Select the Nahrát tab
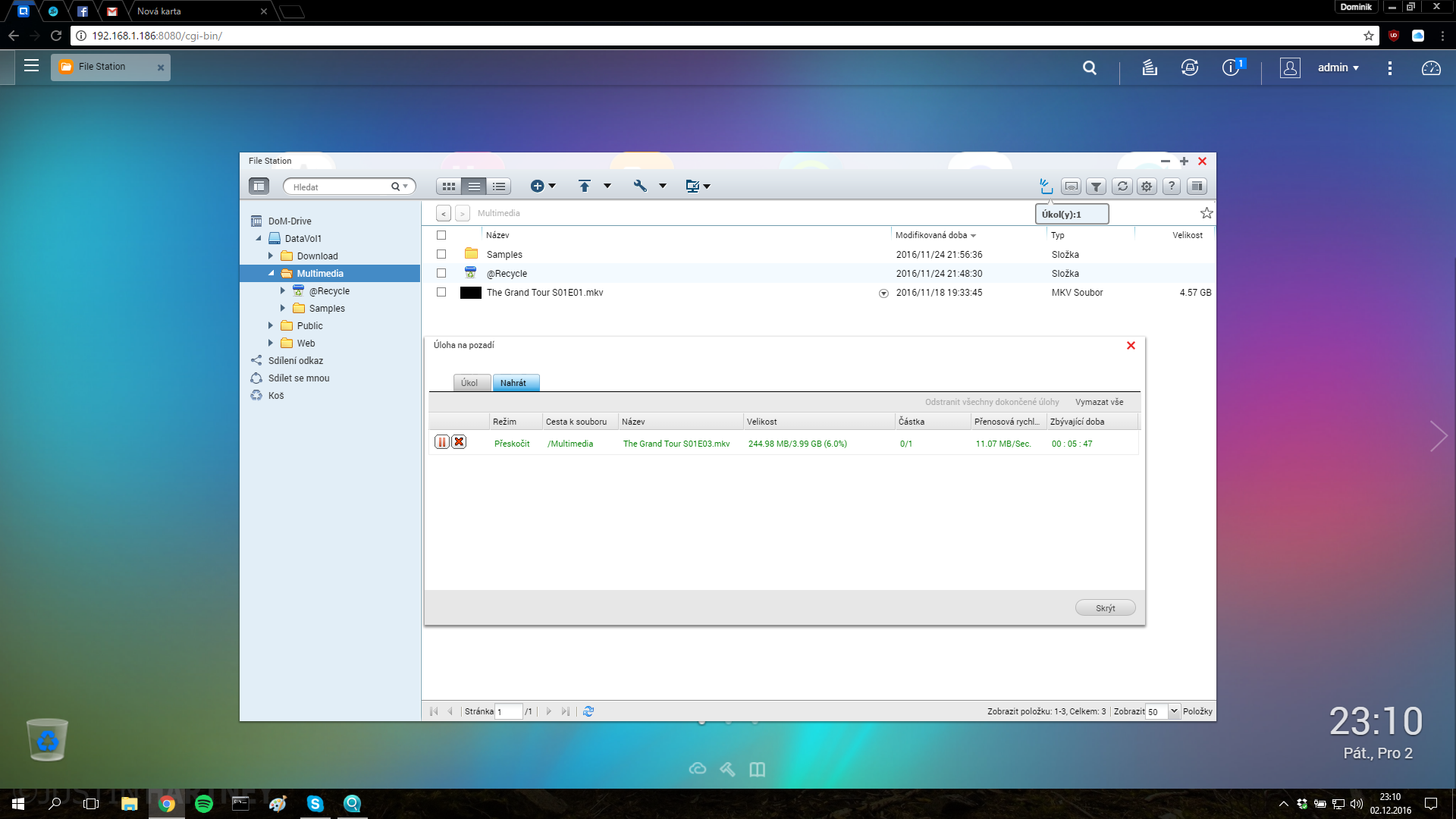The height and width of the screenshot is (819, 1456). pyautogui.click(x=513, y=383)
